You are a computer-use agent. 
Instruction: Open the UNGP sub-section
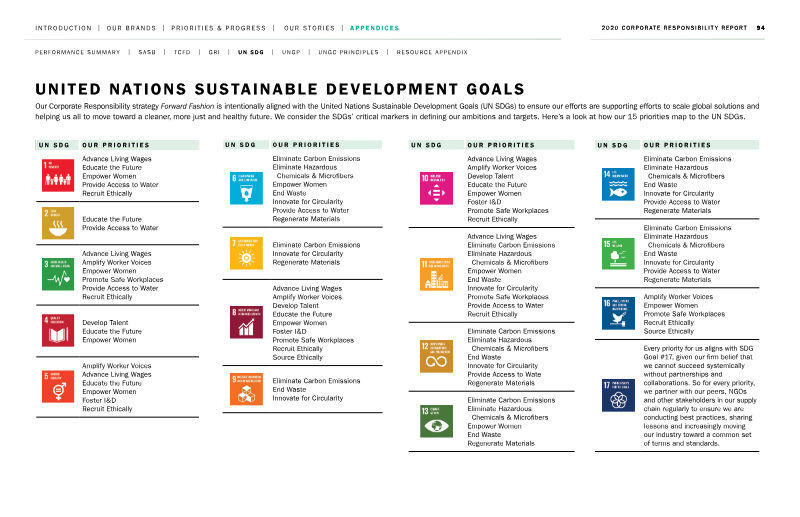291,52
